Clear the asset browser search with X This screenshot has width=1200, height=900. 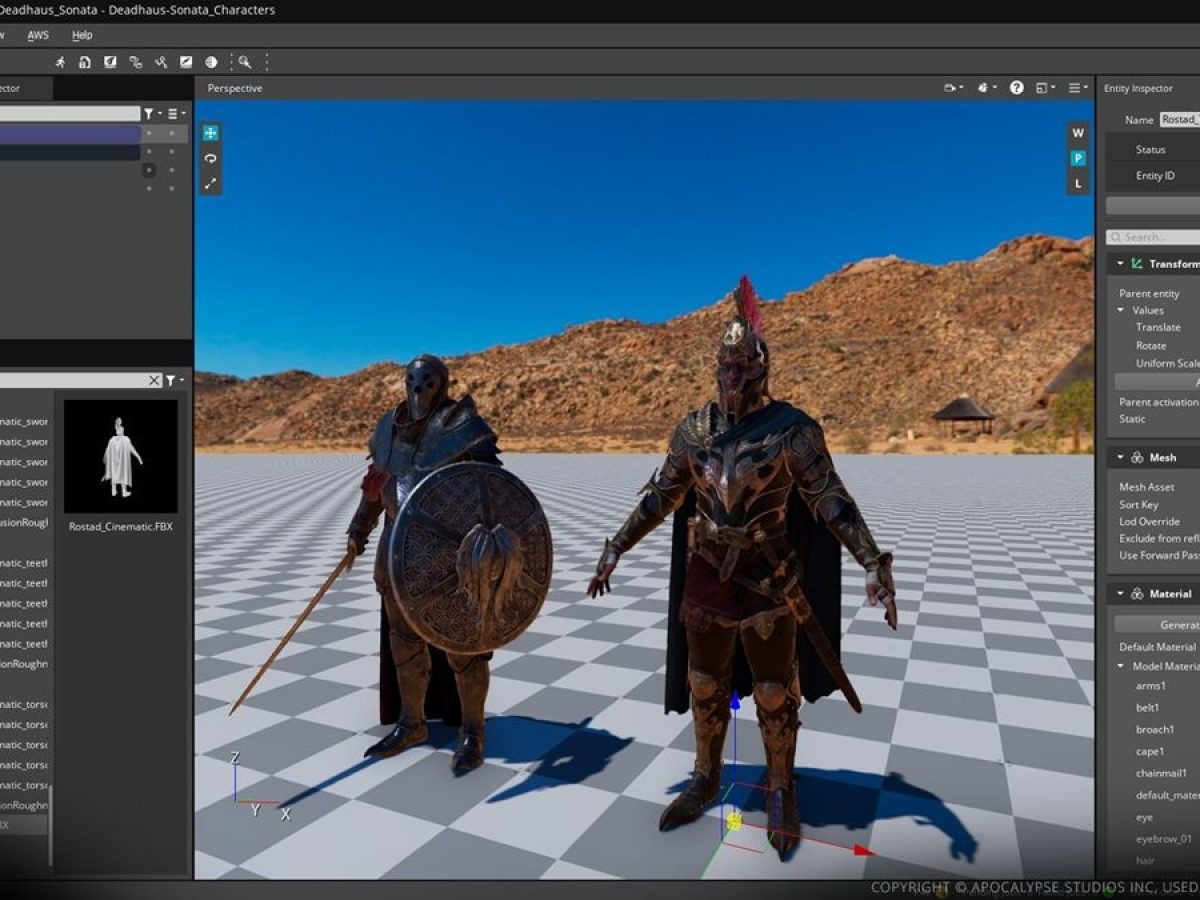[x=154, y=380]
